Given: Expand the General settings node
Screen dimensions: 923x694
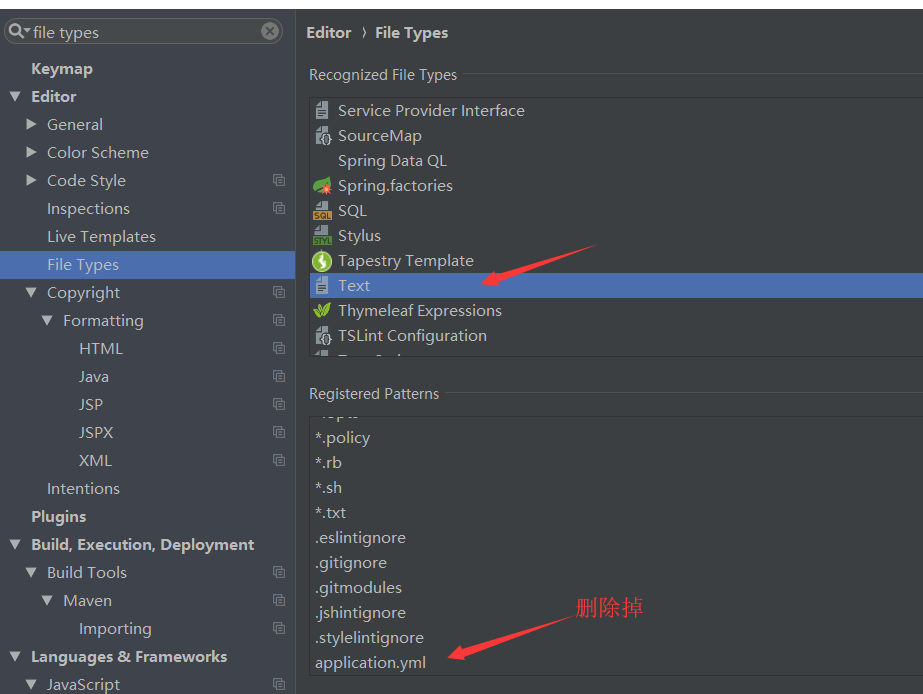Looking at the screenshot, I should (x=31, y=124).
